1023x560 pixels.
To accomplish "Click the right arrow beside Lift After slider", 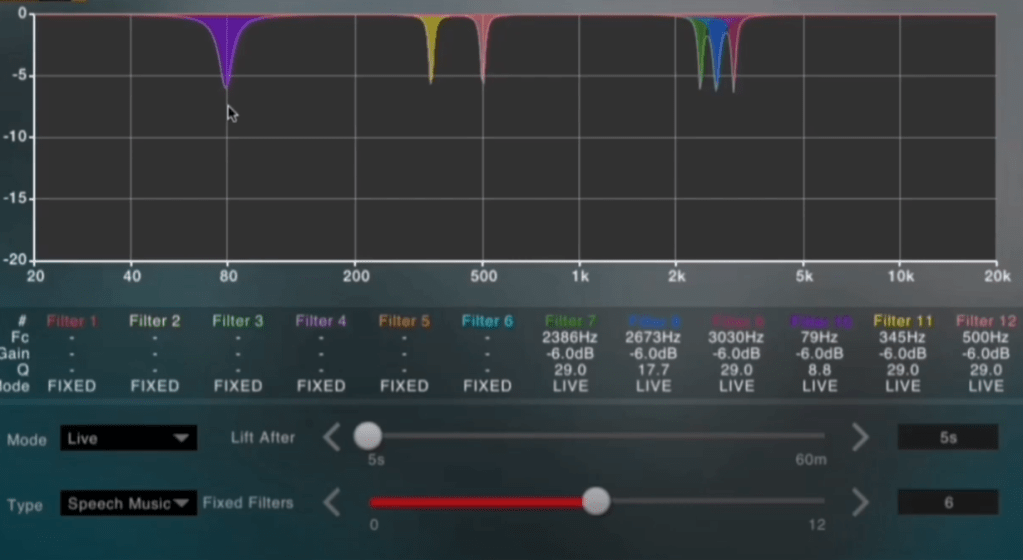I will [x=859, y=437].
